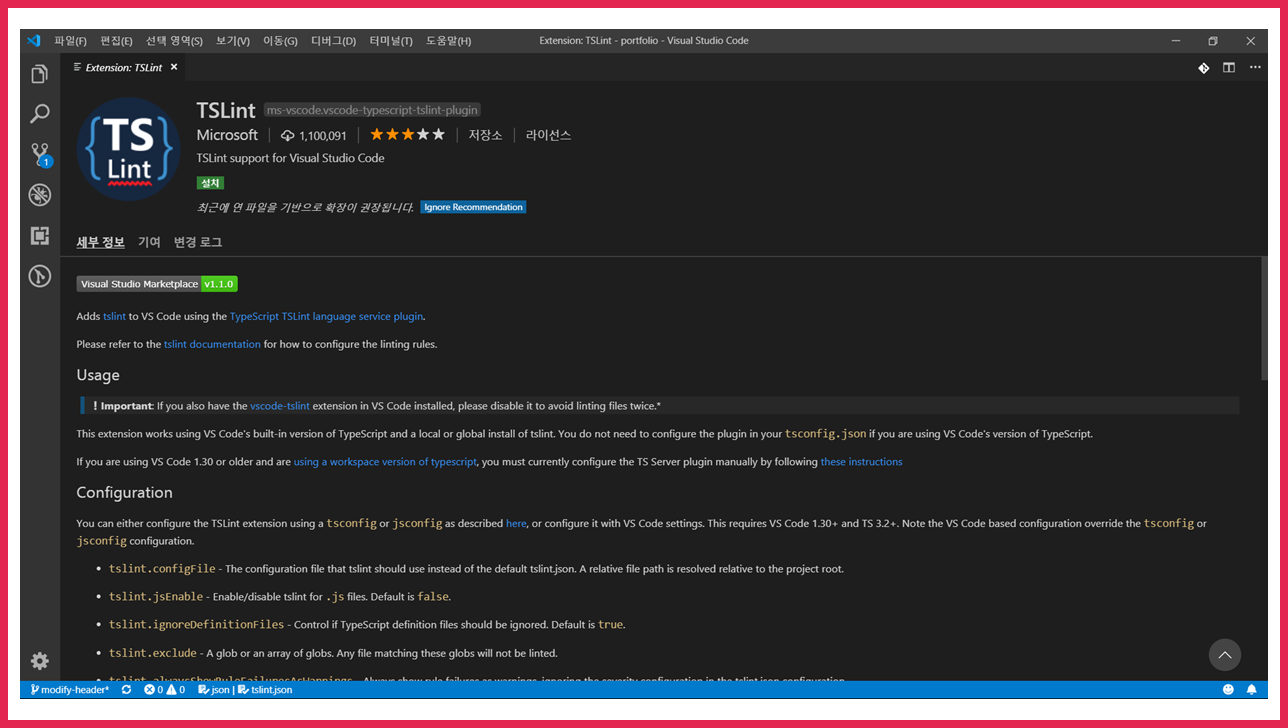
Task: Open the 라이선스 license link
Action: (549, 135)
